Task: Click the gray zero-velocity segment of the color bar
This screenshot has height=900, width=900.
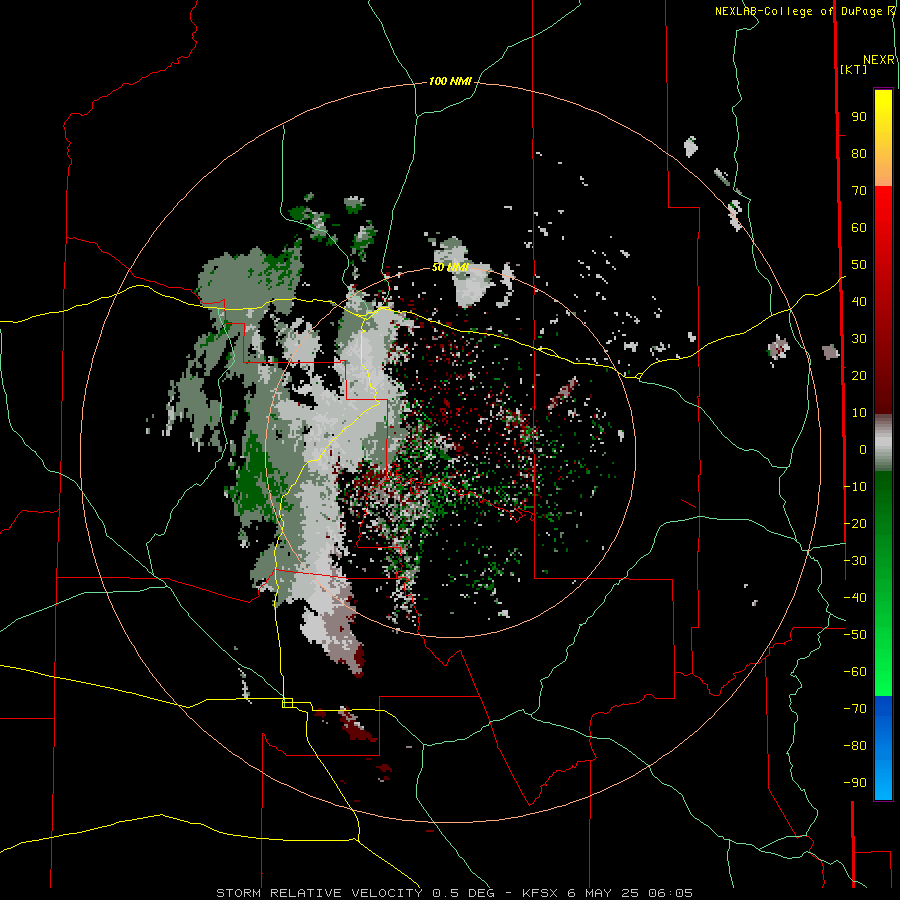Action: (x=883, y=443)
